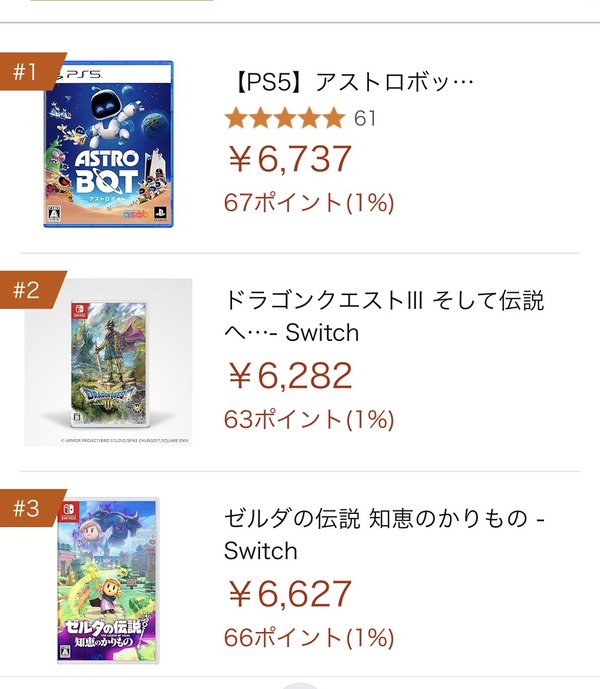Click the #3 rank badge
Screen dimensions: 600x689
27,509
